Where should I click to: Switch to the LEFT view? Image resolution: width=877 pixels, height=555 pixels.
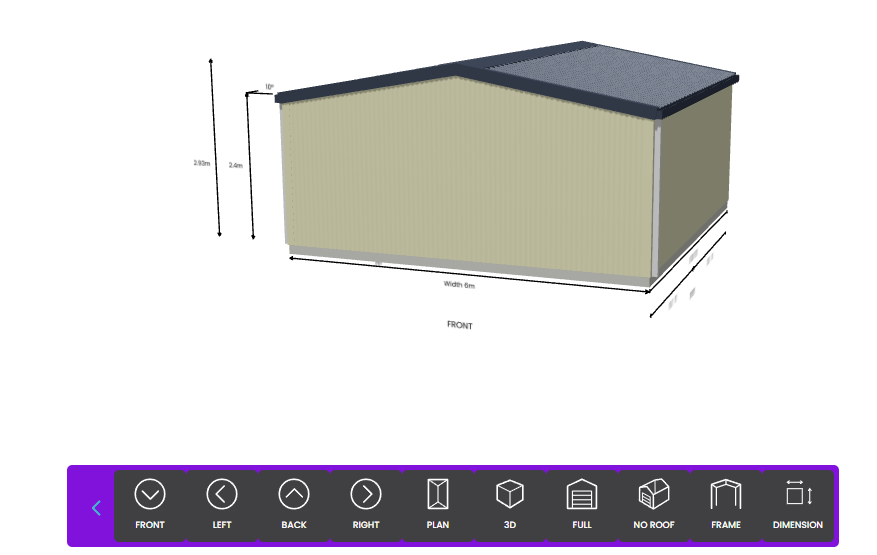221,506
